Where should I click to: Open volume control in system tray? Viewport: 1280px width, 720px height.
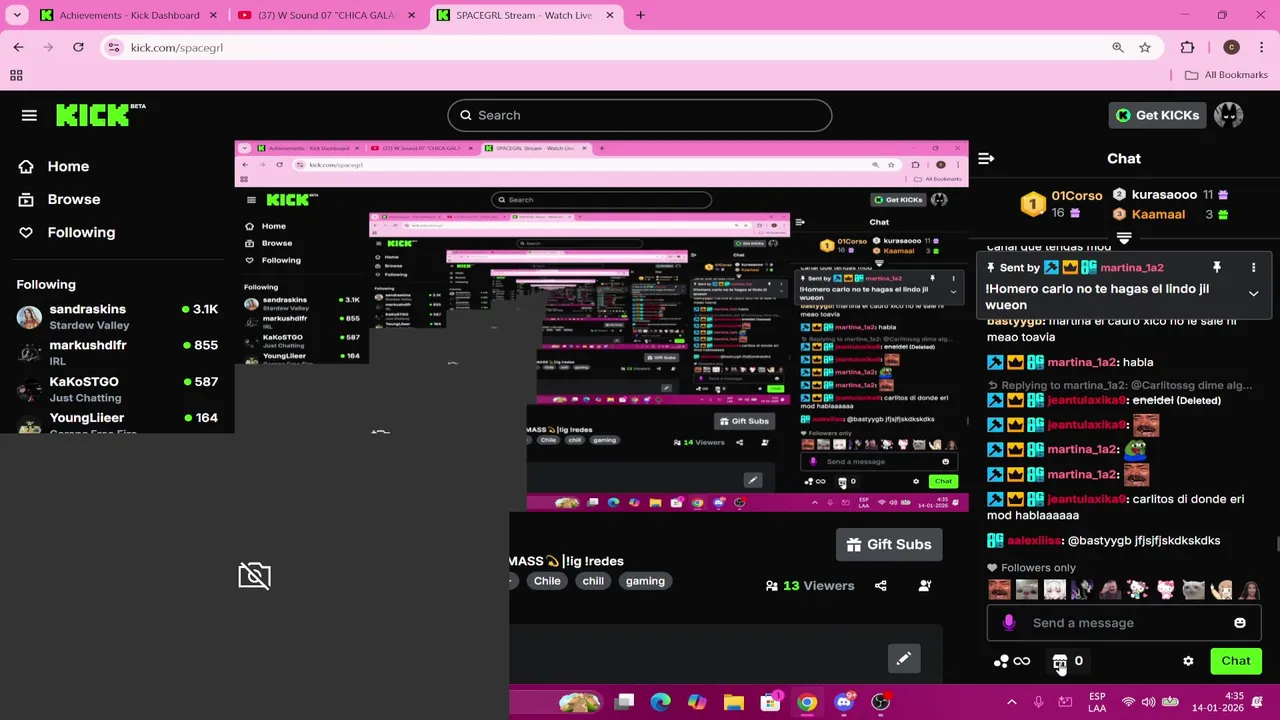[x=1148, y=702]
